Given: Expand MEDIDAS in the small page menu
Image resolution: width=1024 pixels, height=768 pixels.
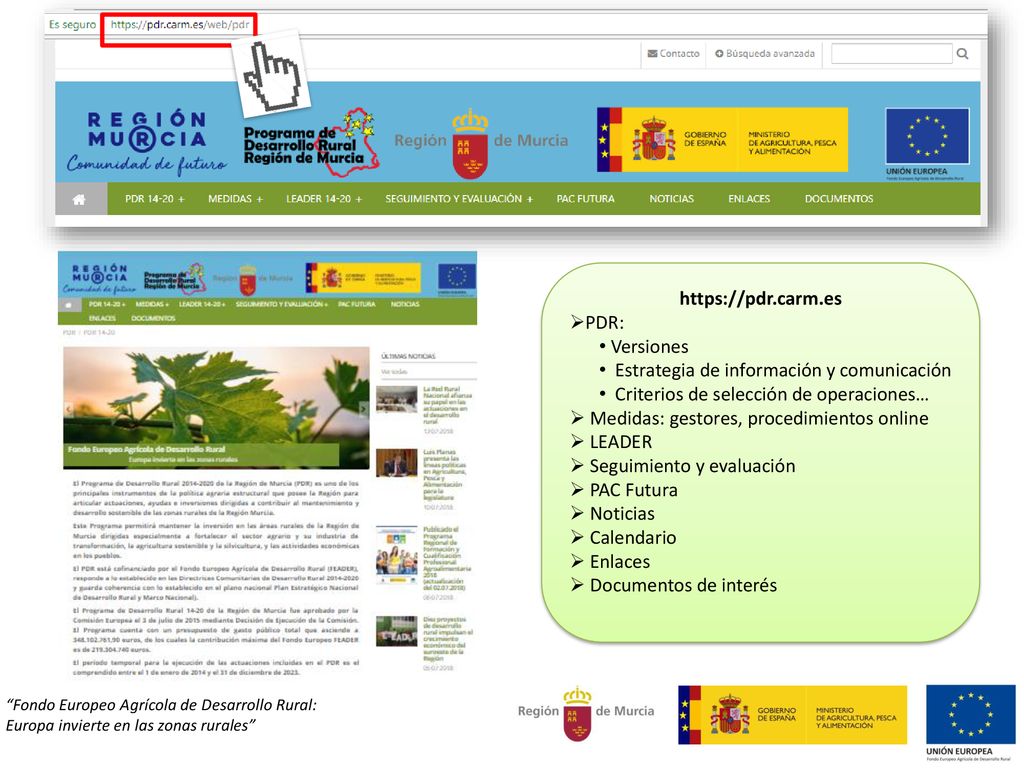Looking at the screenshot, I should 152,304.
